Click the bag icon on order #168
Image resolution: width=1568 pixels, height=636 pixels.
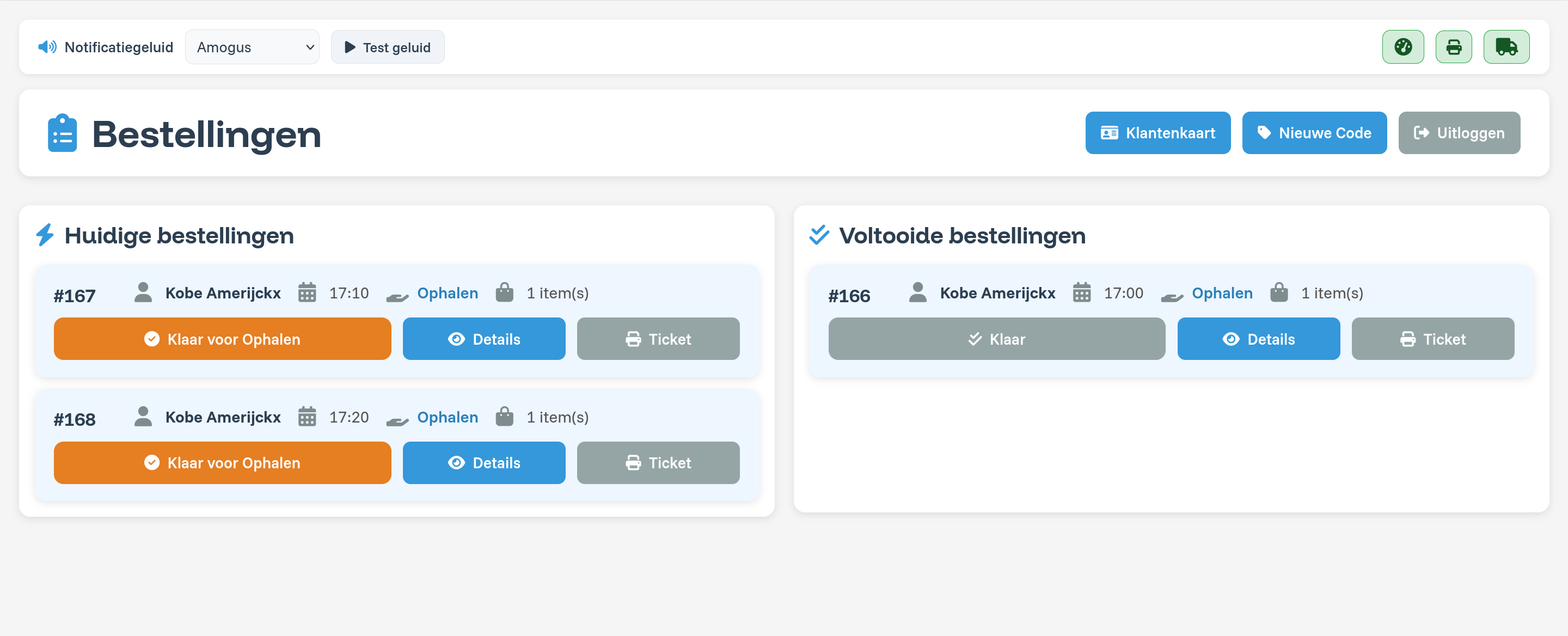point(504,417)
